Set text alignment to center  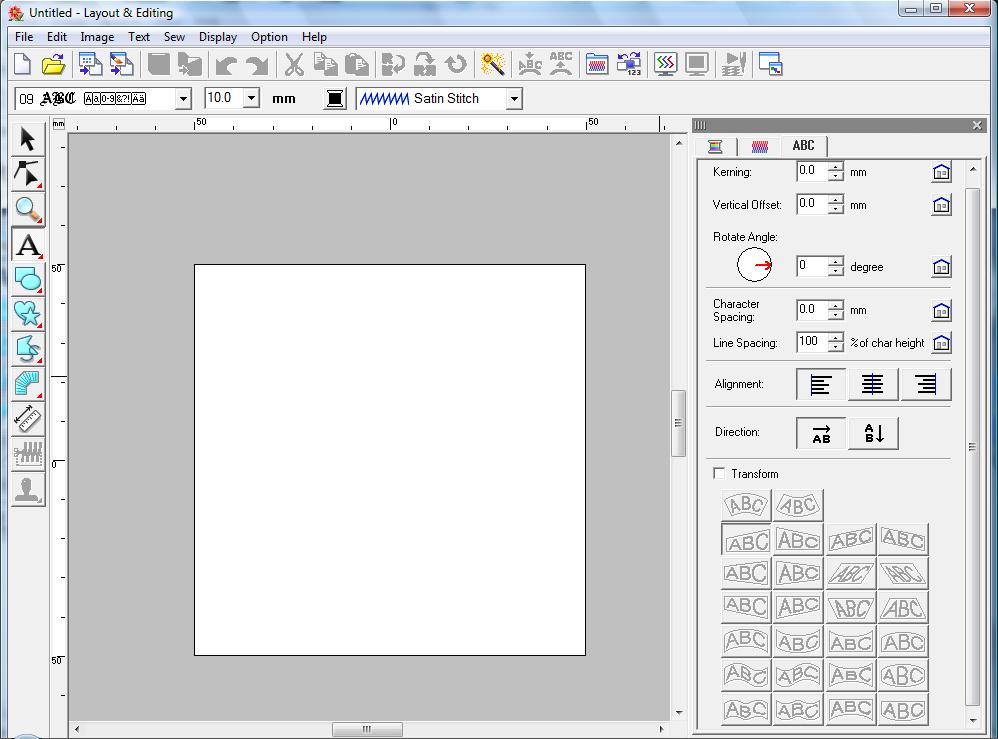point(872,384)
